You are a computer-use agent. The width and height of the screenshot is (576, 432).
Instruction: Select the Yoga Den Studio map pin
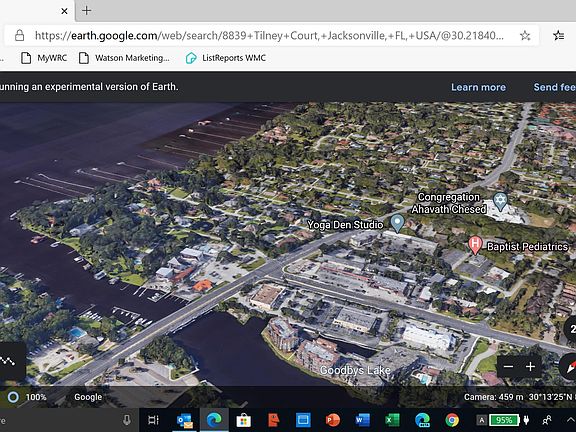397,223
